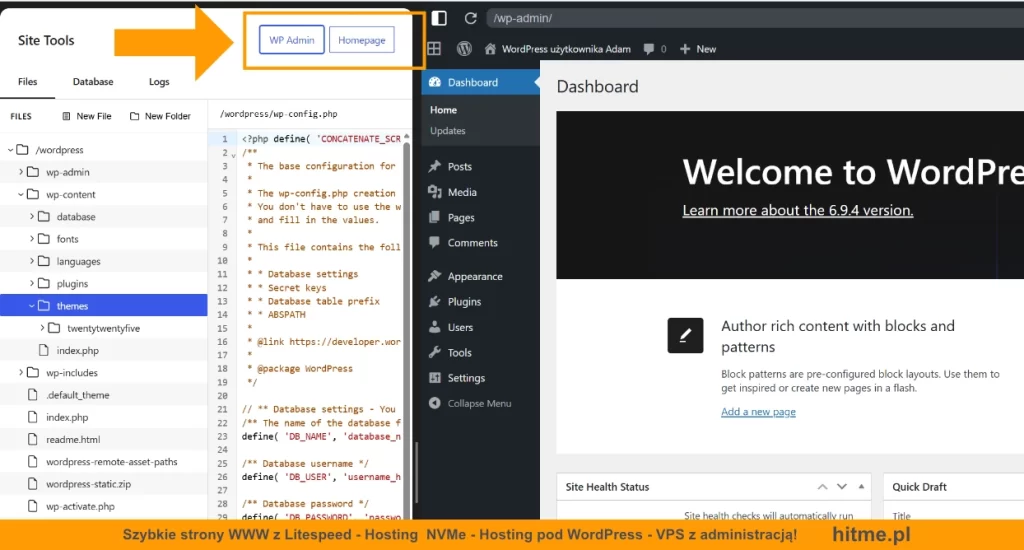Click the site home icon in the admin bar
The width and height of the screenshot is (1024, 550).
point(490,48)
